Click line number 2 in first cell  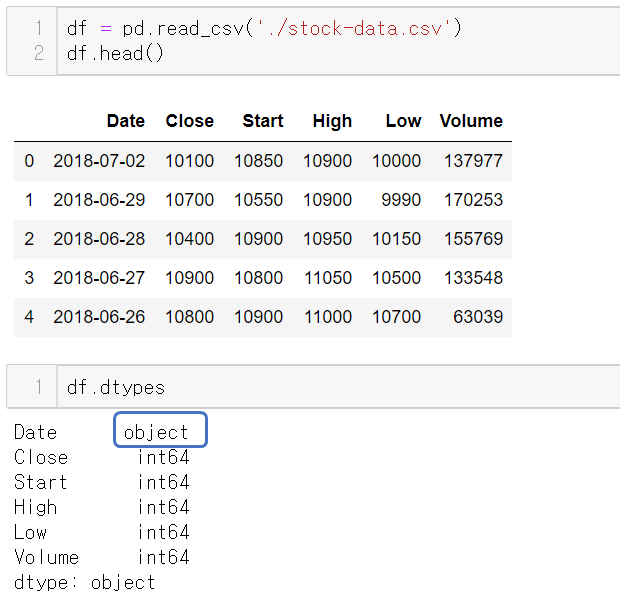tap(39, 53)
